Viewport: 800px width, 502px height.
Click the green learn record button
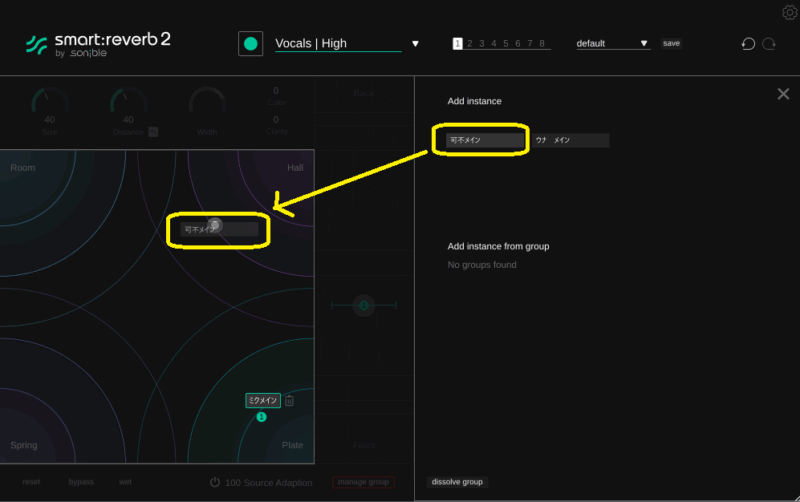pos(251,44)
